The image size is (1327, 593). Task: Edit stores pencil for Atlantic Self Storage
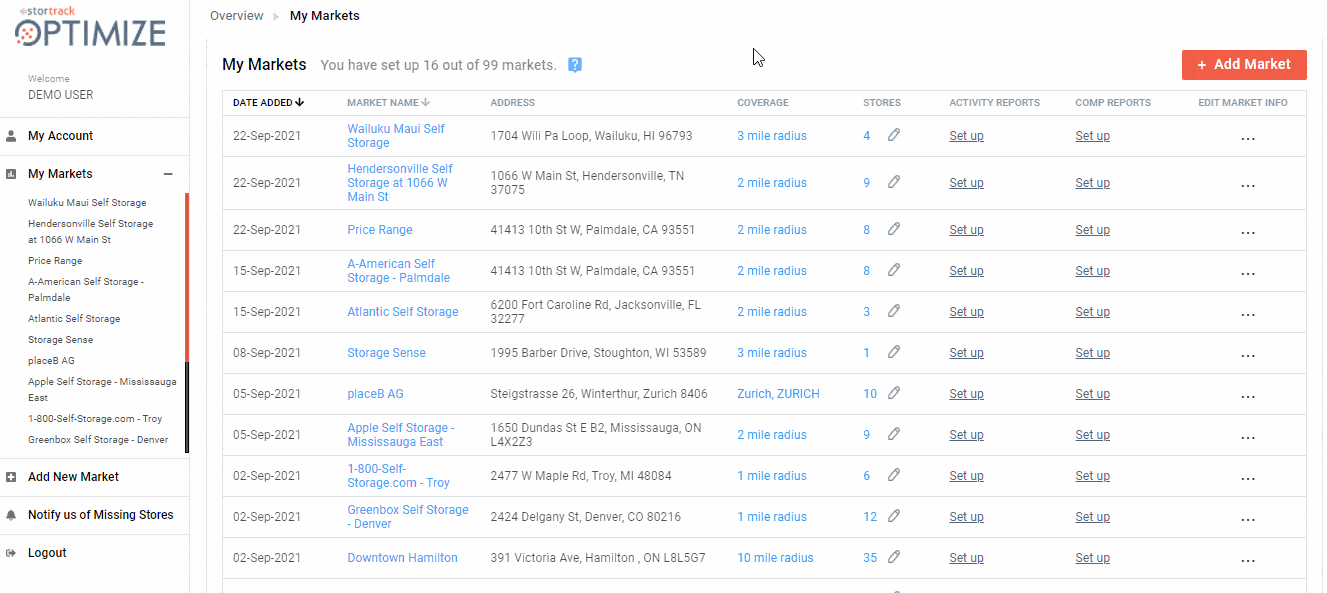[894, 311]
